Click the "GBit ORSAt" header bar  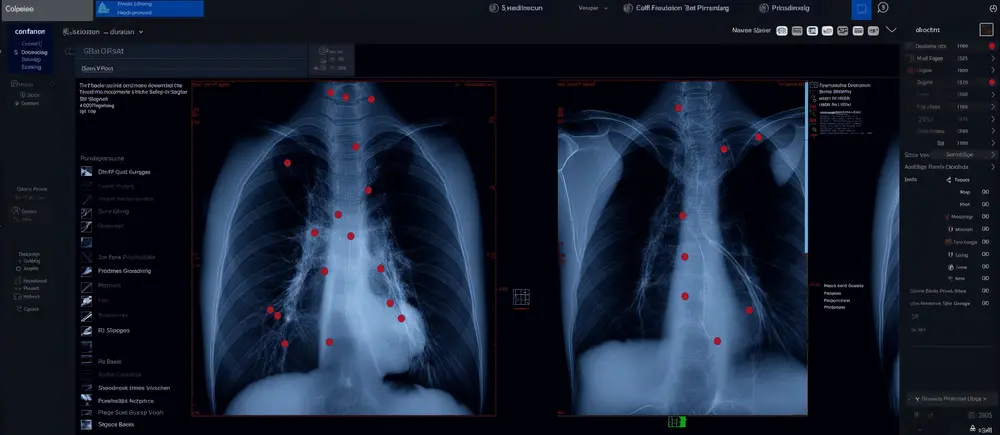(x=191, y=52)
